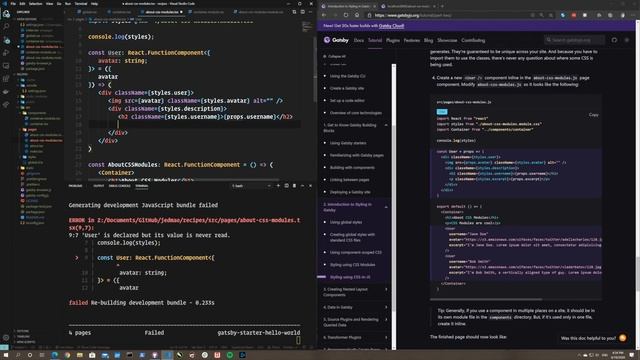Kill the terminal with the trash icon

(x=294, y=186)
